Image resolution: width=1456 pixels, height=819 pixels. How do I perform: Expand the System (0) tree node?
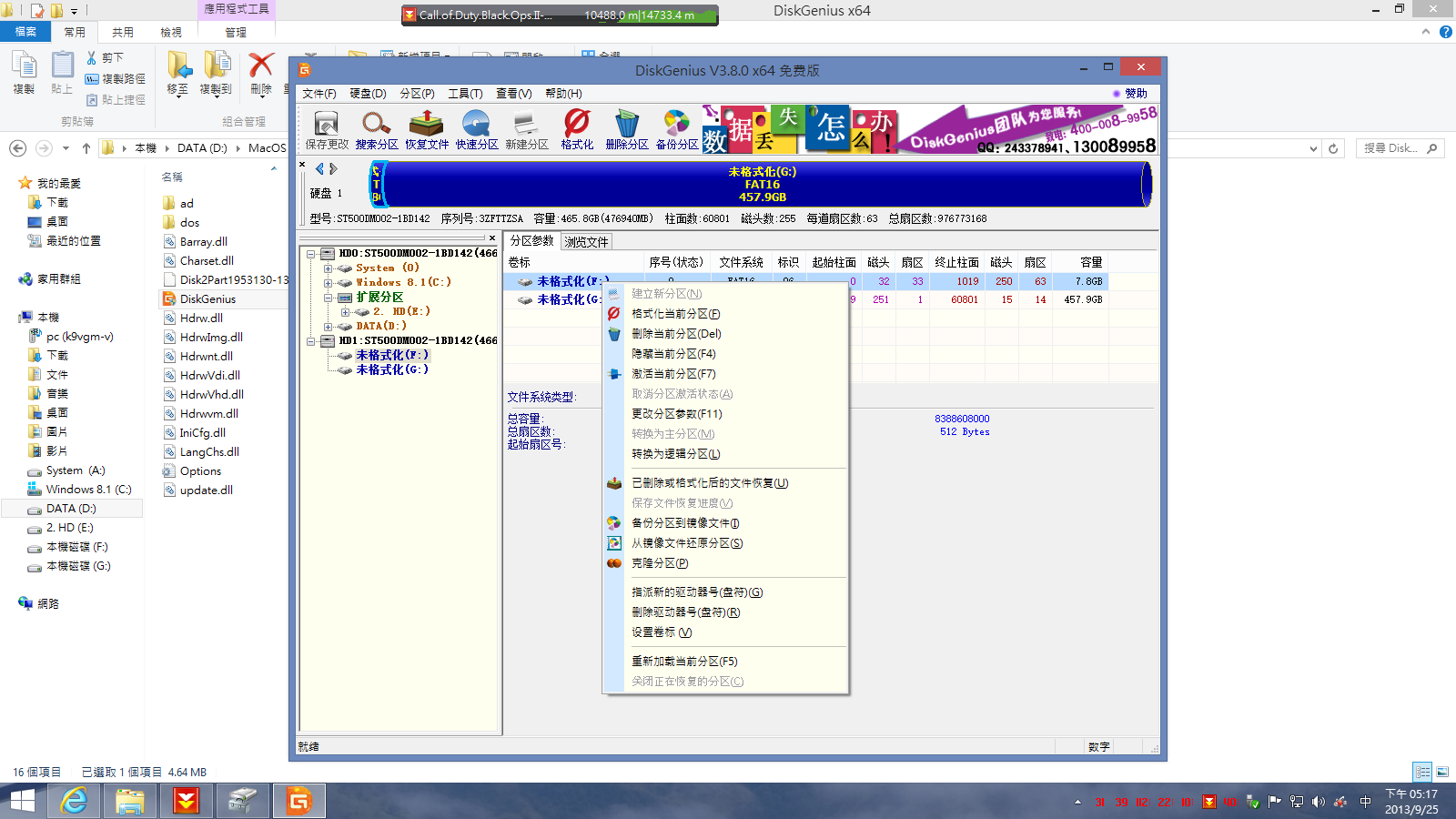point(328,268)
